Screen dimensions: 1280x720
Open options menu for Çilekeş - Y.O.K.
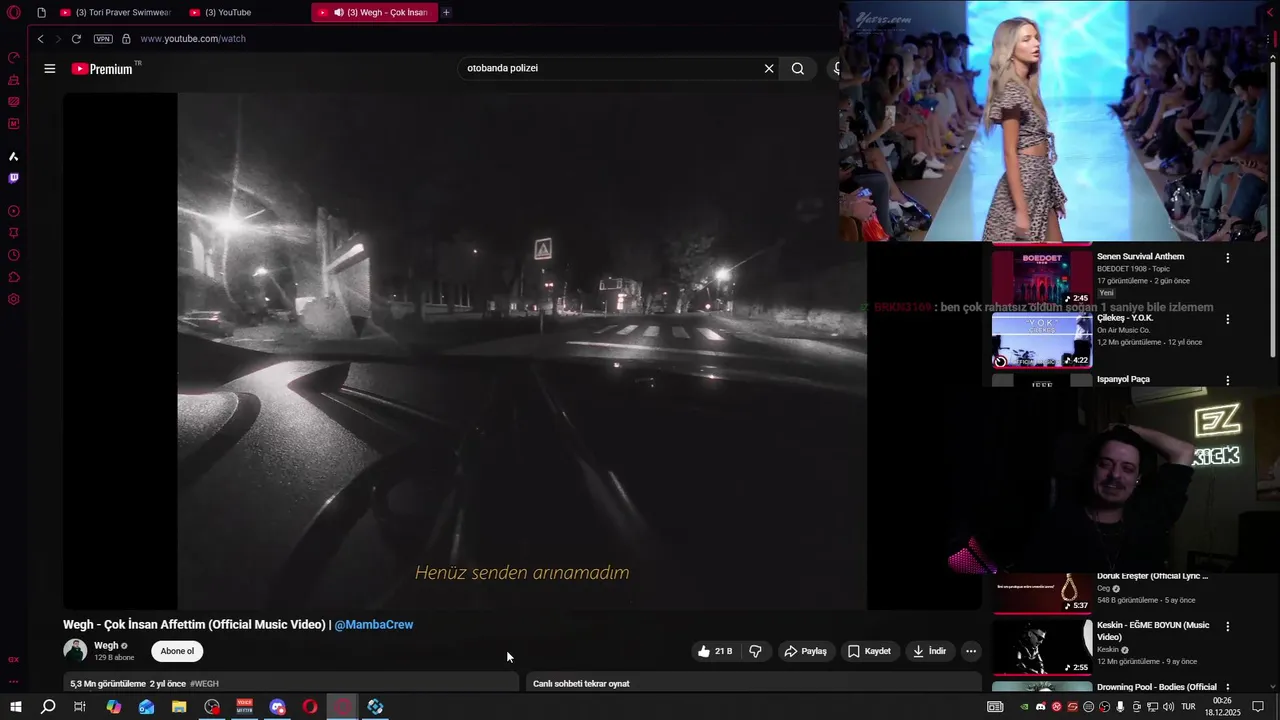click(1228, 320)
